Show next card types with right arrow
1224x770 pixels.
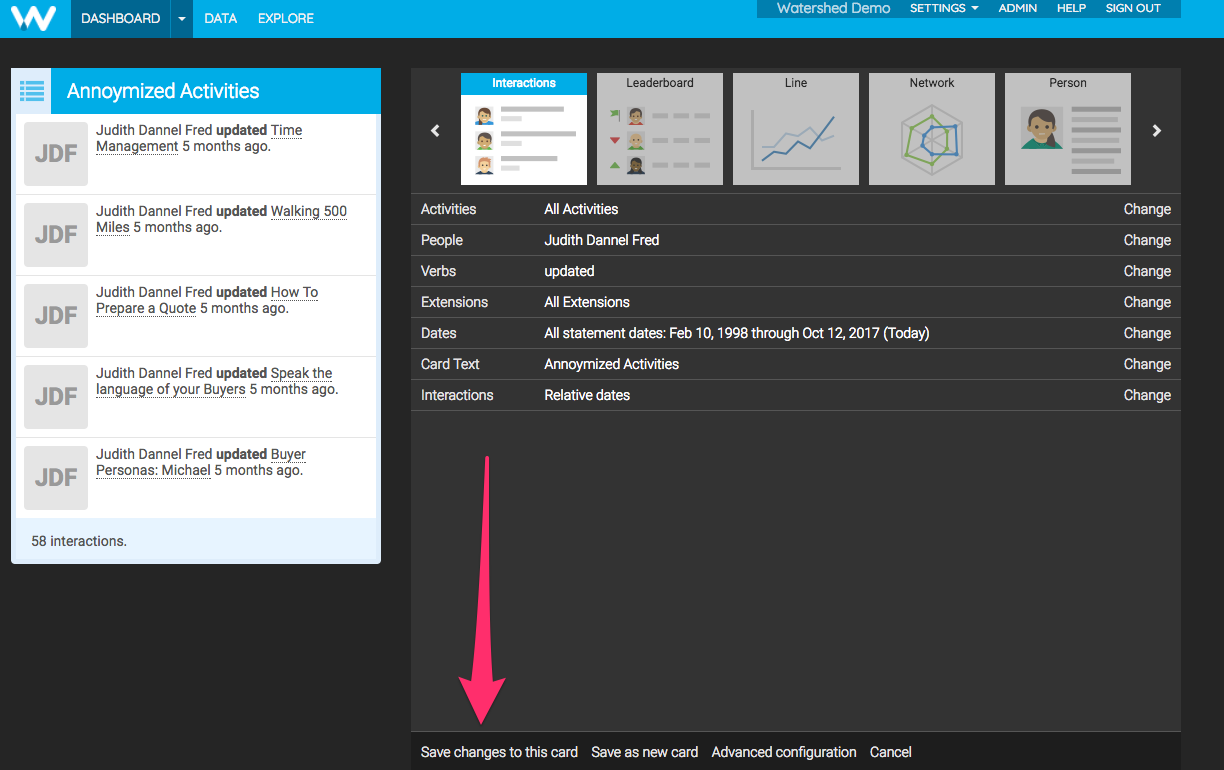[x=1156, y=130]
